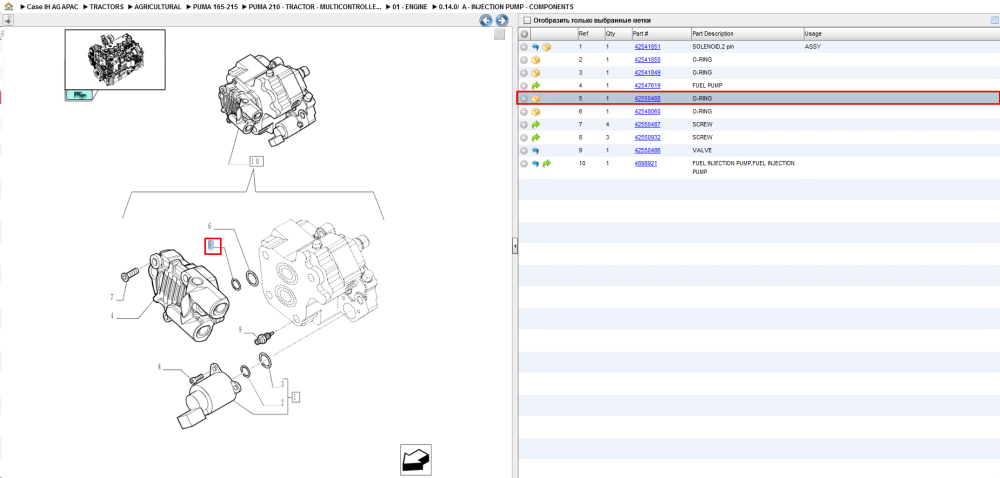Open part number link for FUEL PUMP
Screen dimensions: 1000x478
(x=647, y=85)
